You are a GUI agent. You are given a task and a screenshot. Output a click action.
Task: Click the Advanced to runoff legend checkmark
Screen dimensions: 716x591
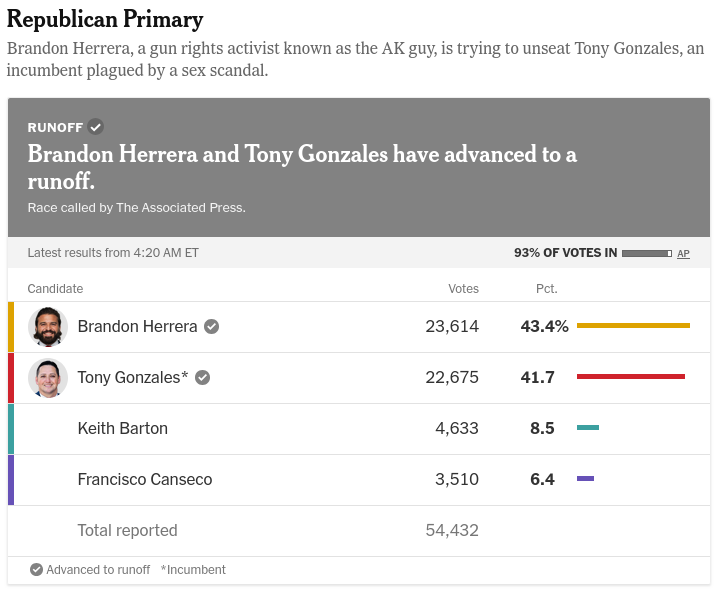point(36,570)
